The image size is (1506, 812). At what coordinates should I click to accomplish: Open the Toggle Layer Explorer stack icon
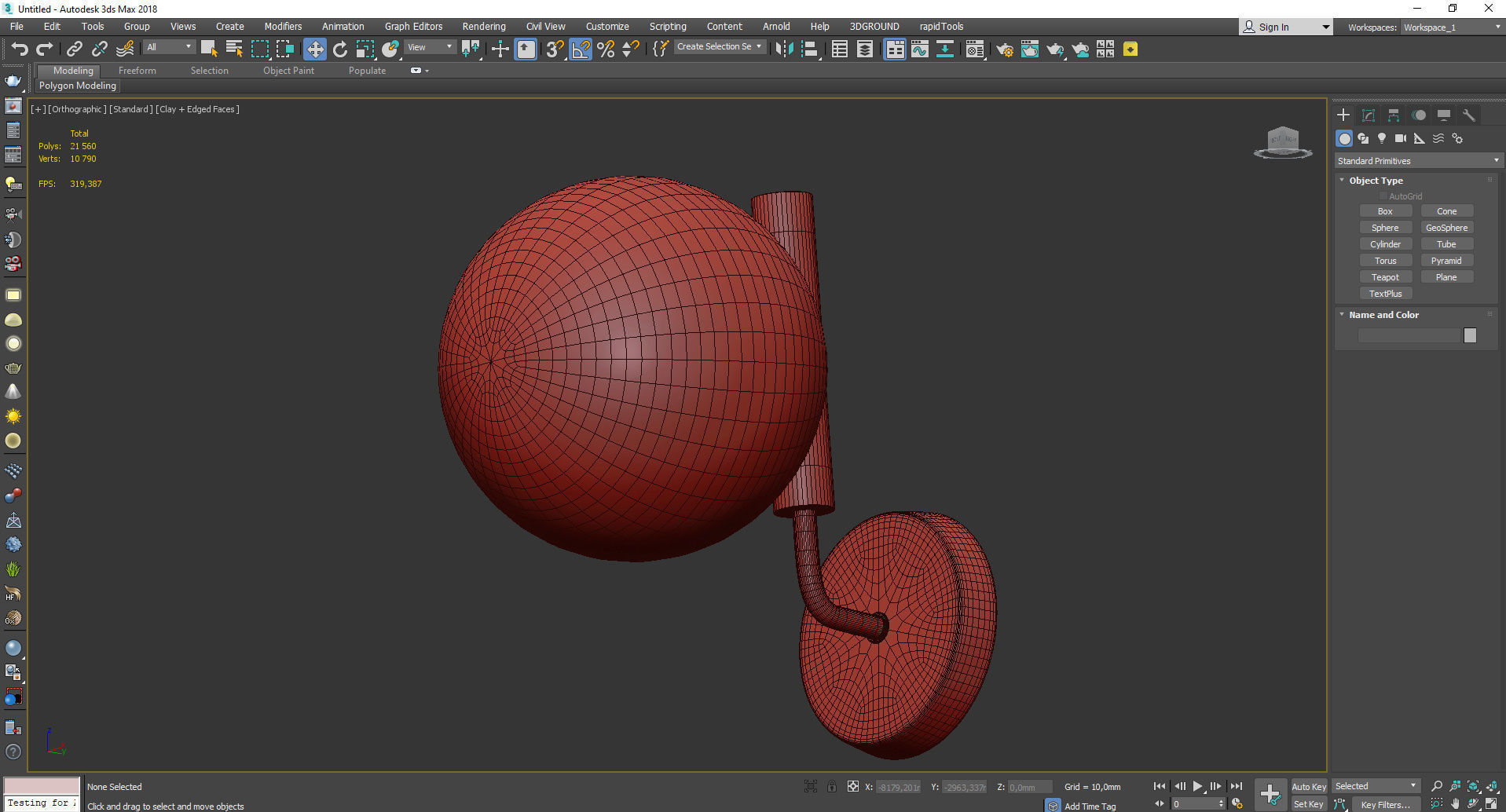(865, 49)
